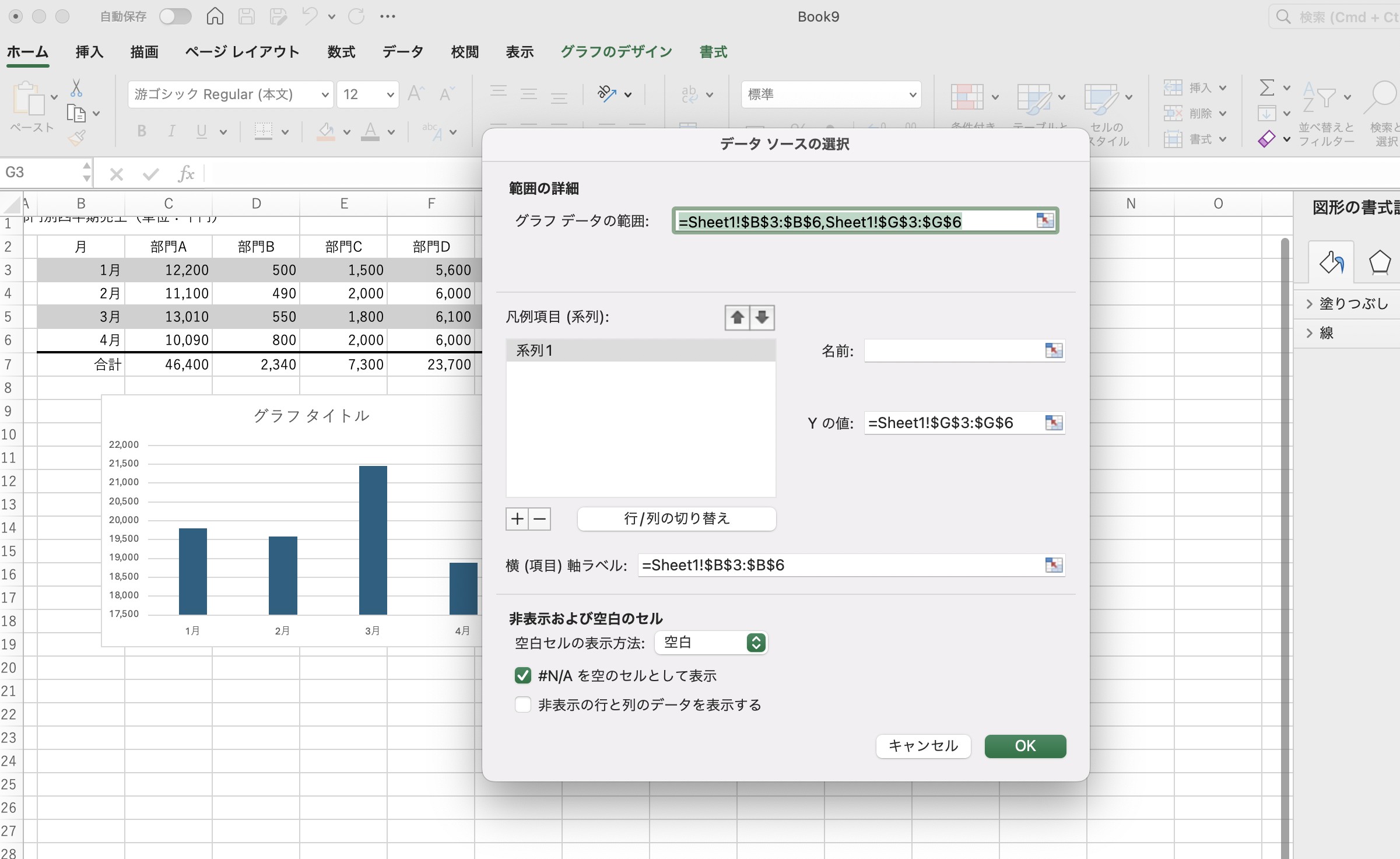Click the range picker icon for graph data range
1400x859 pixels.
(x=1045, y=220)
